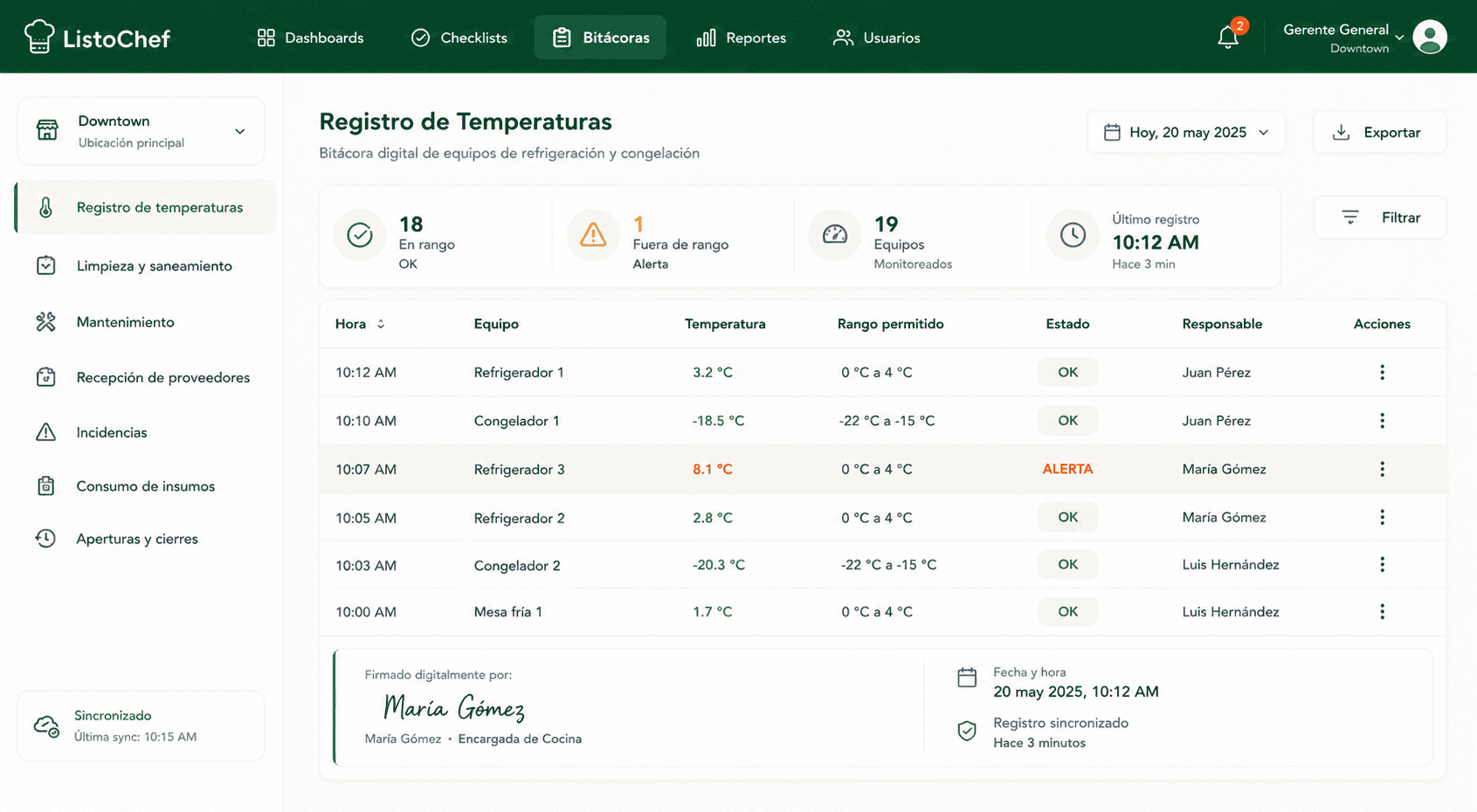Go to Dashboards tab
1477x812 pixels.
[x=311, y=38]
